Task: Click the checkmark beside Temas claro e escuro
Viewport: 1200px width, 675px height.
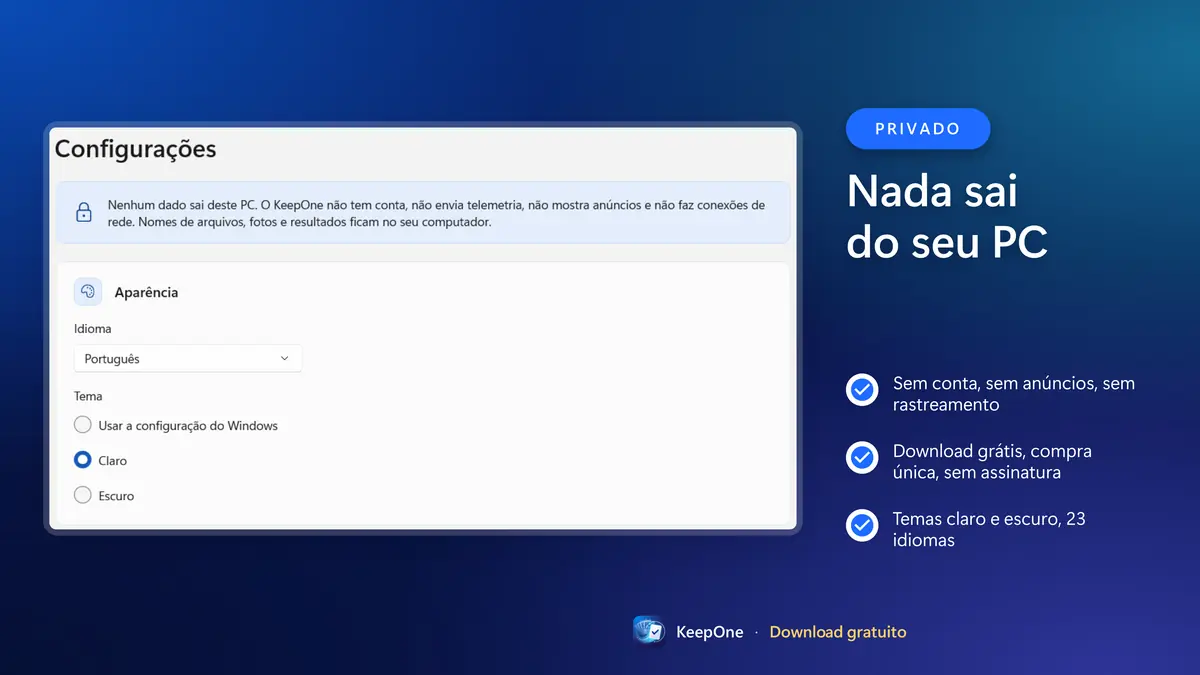Action: tap(862, 525)
